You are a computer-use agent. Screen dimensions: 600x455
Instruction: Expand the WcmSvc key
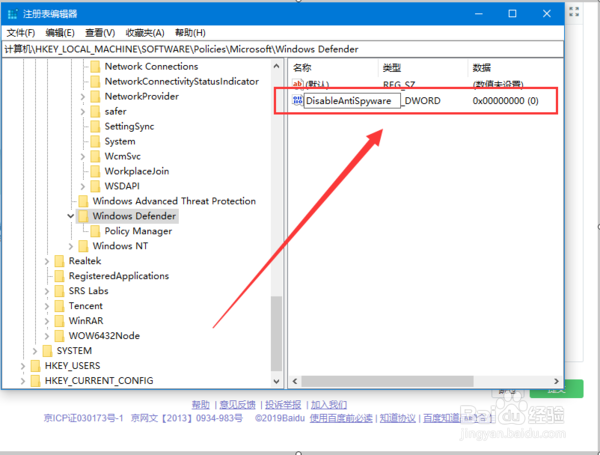[x=83, y=157]
